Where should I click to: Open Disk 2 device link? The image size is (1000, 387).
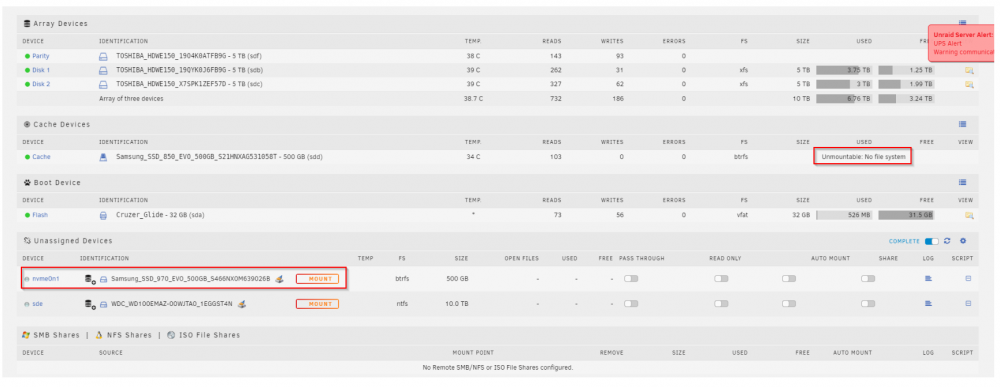[x=41, y=84]
